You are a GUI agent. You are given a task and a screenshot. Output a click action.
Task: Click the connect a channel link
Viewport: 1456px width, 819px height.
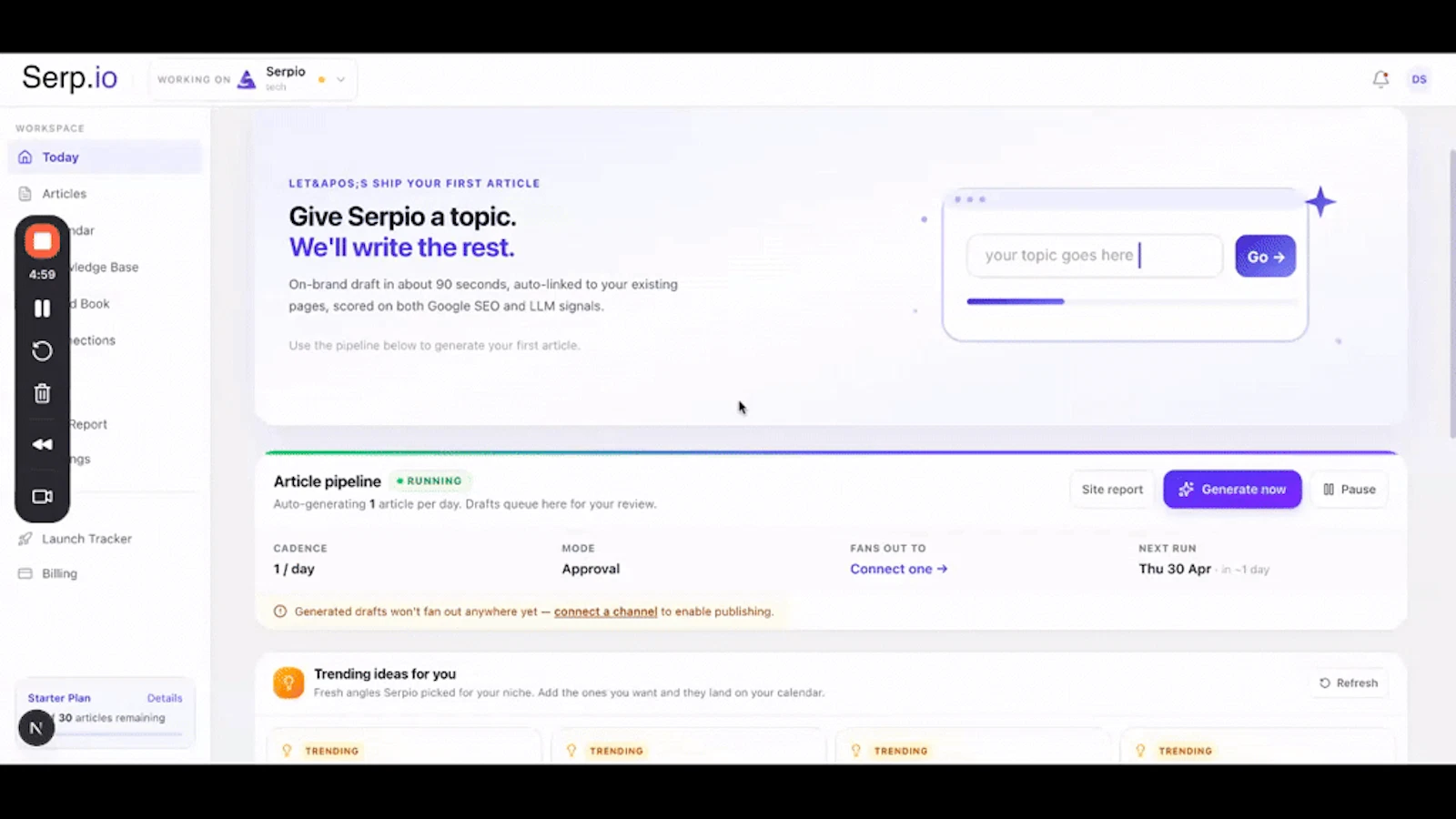click(605, 612)
